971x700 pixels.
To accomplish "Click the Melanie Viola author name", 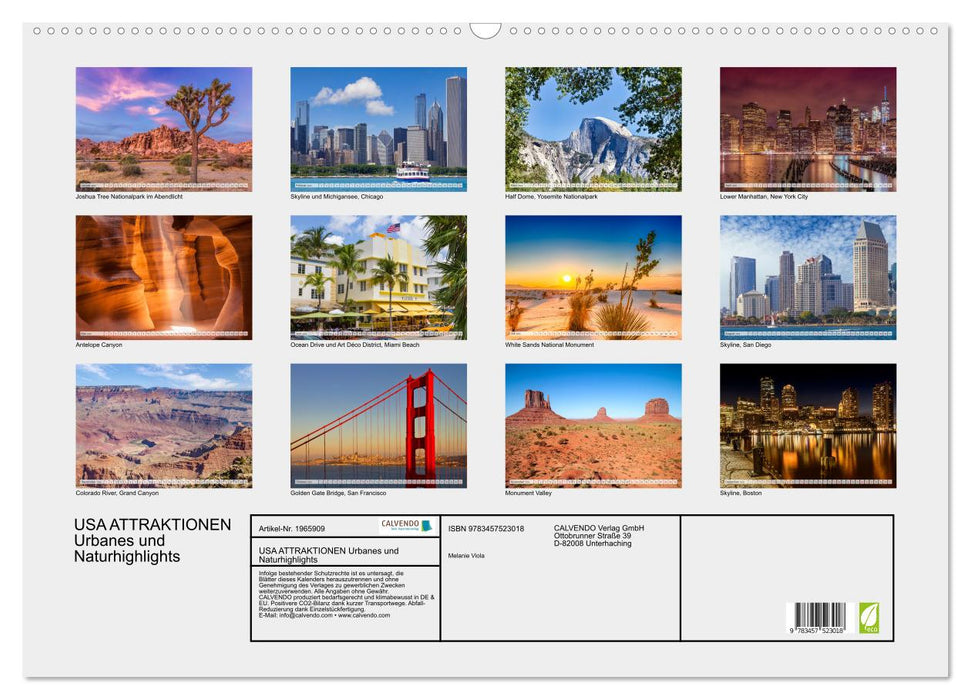I will (468, 555).
